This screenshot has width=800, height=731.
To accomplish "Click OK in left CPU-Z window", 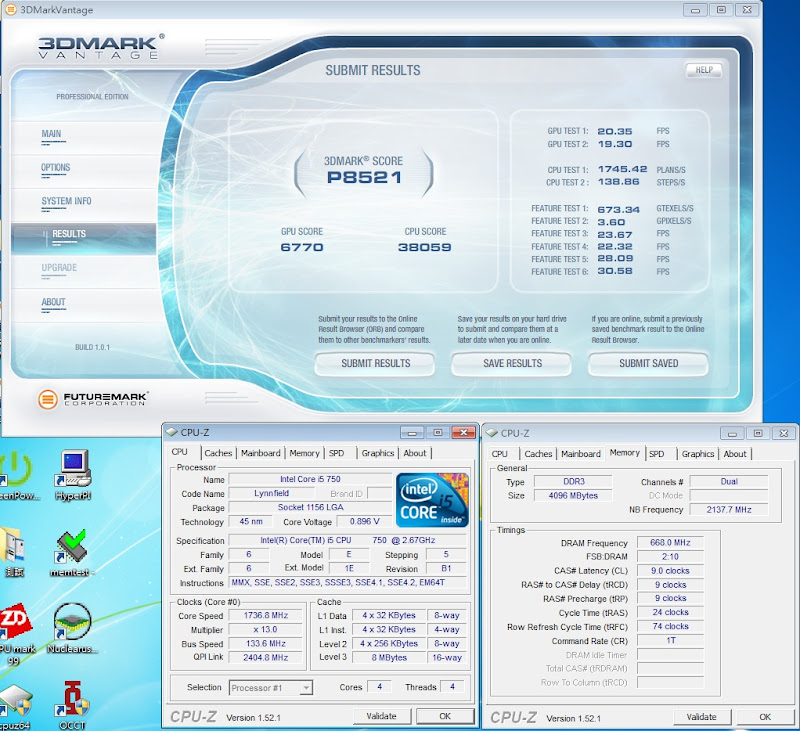I will coord(445,716).
